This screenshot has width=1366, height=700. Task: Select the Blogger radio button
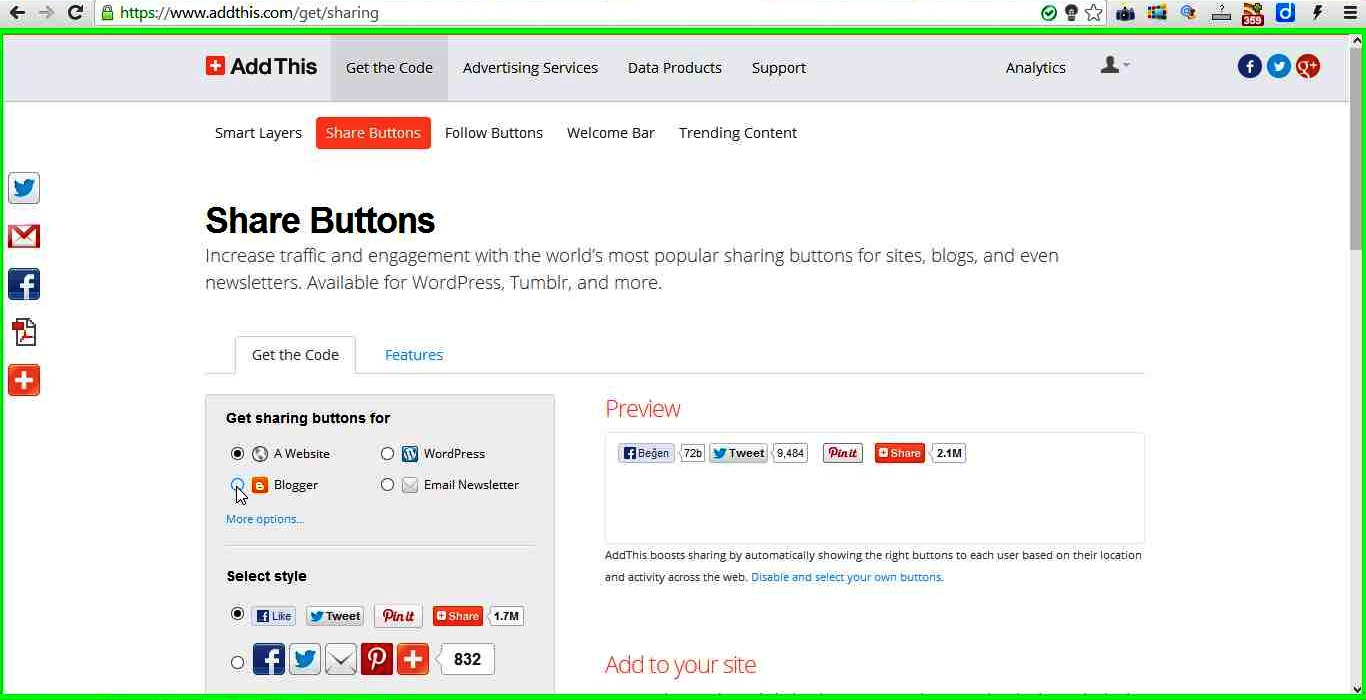[x=237, y=484]
